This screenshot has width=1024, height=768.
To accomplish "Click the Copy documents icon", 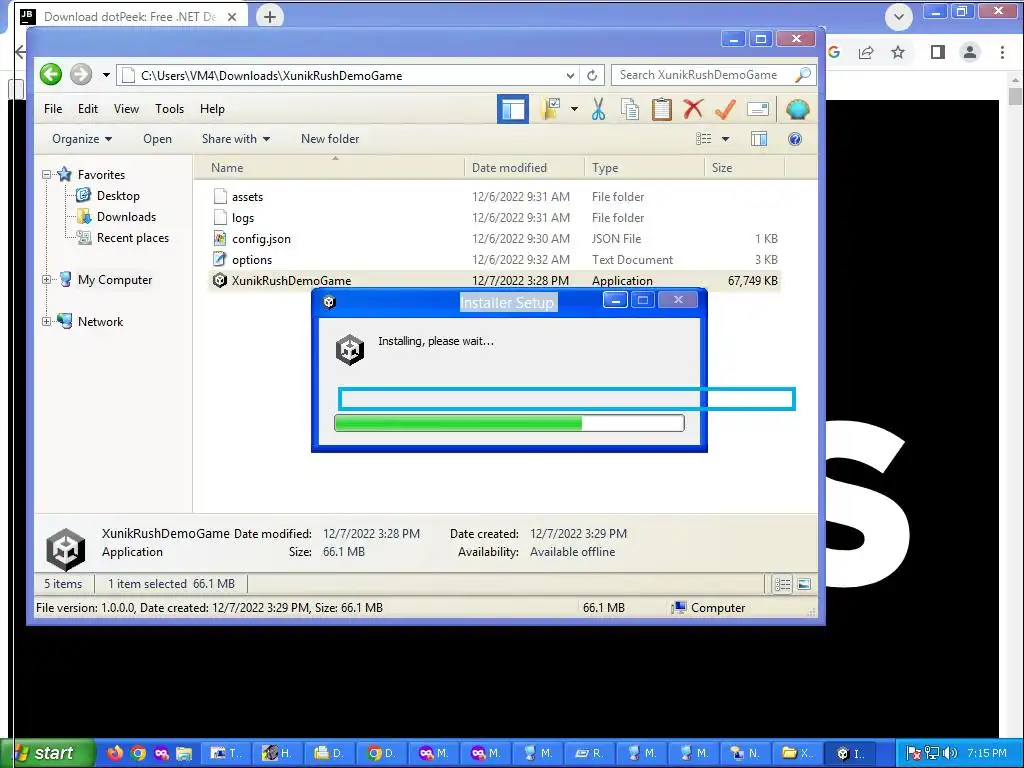I will tap(630, 109).
